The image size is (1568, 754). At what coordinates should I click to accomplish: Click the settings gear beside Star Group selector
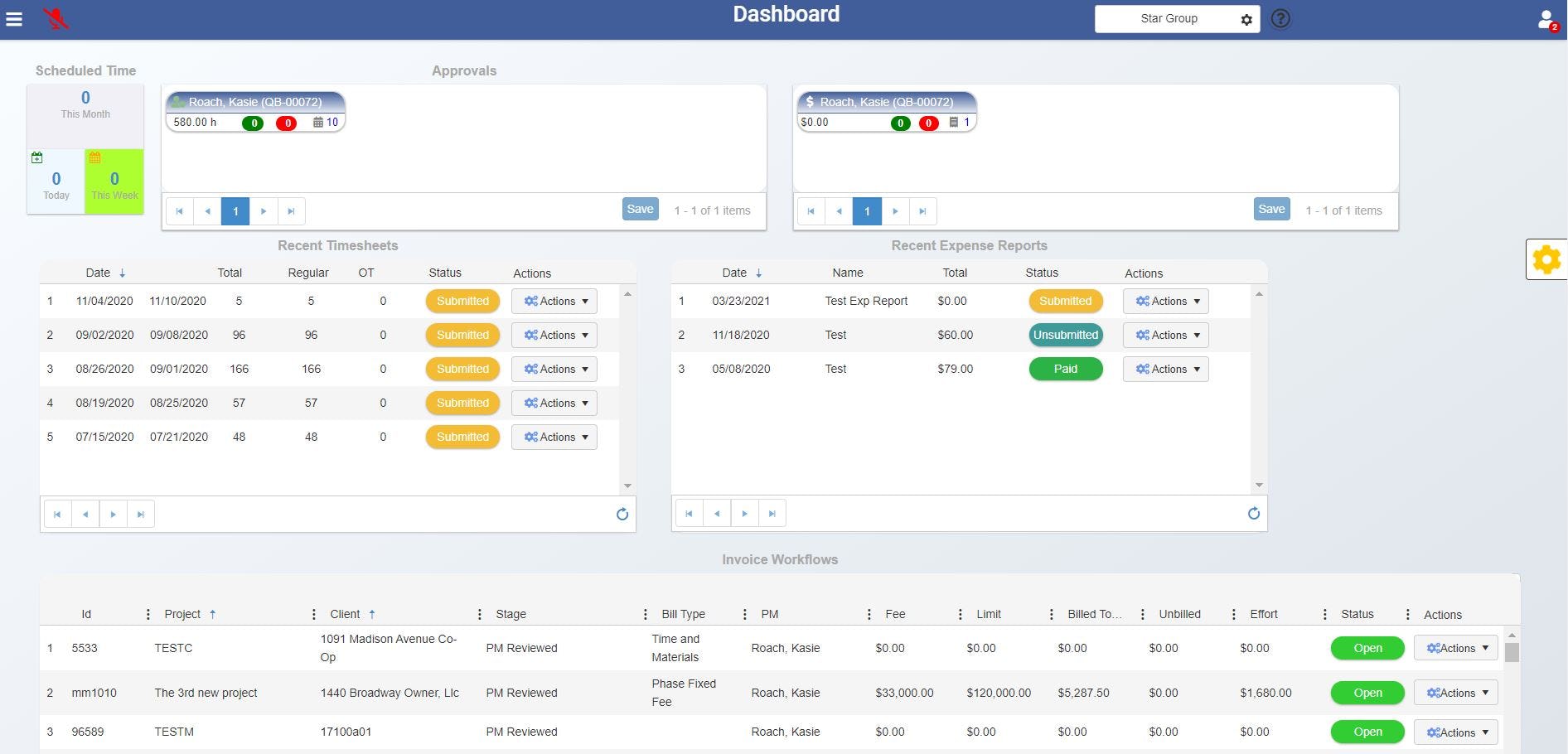click(x=1246, y=19)
